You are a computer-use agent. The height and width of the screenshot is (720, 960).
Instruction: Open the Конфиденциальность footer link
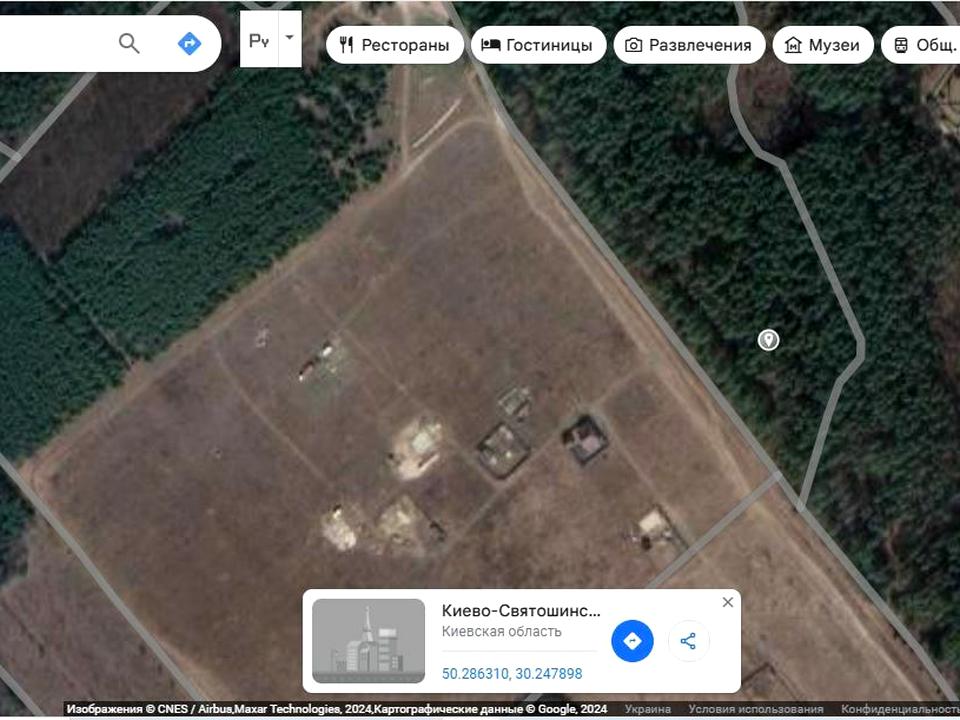click(899, 709)
